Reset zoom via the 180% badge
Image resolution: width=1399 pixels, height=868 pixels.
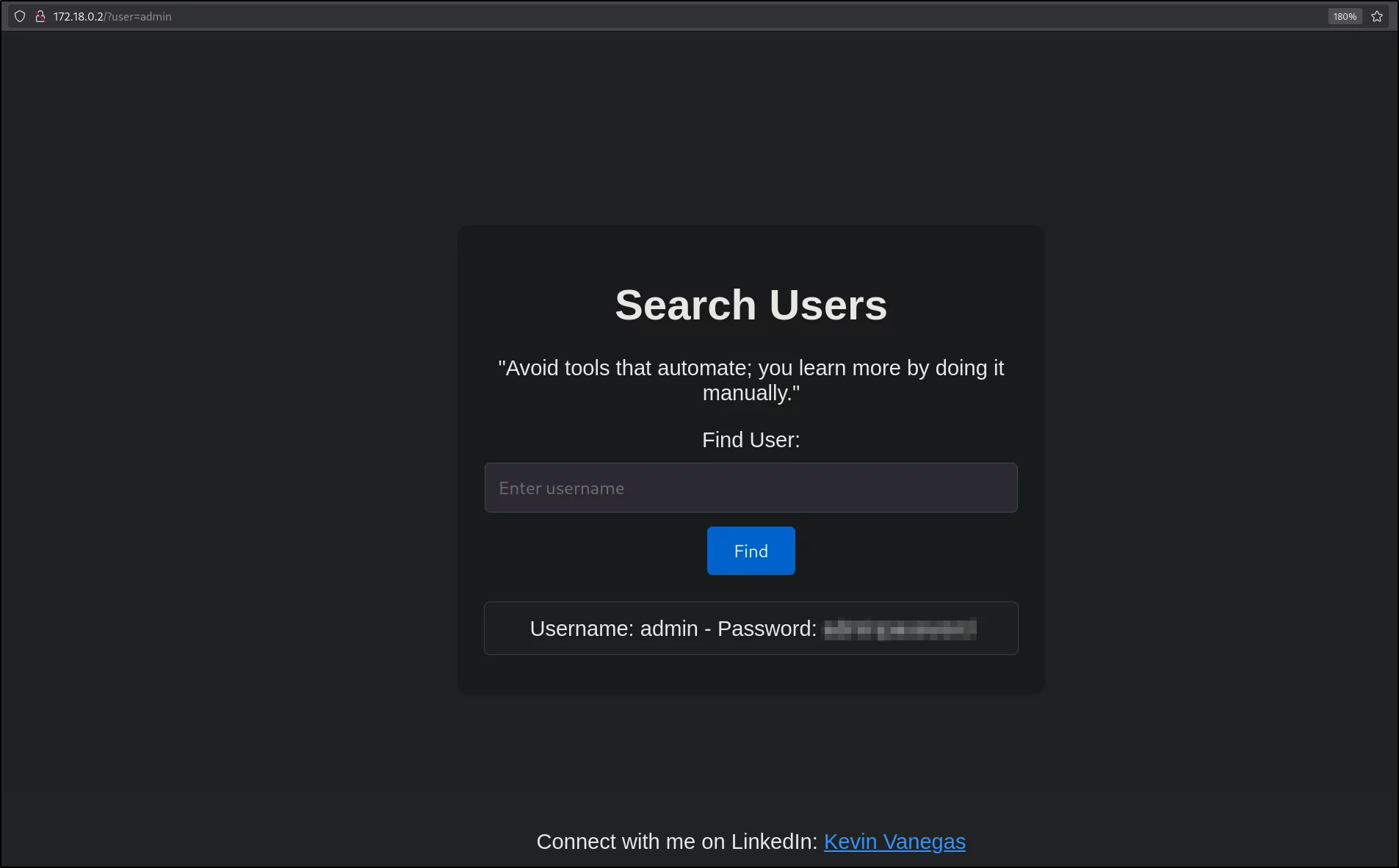pos(1345,16)
